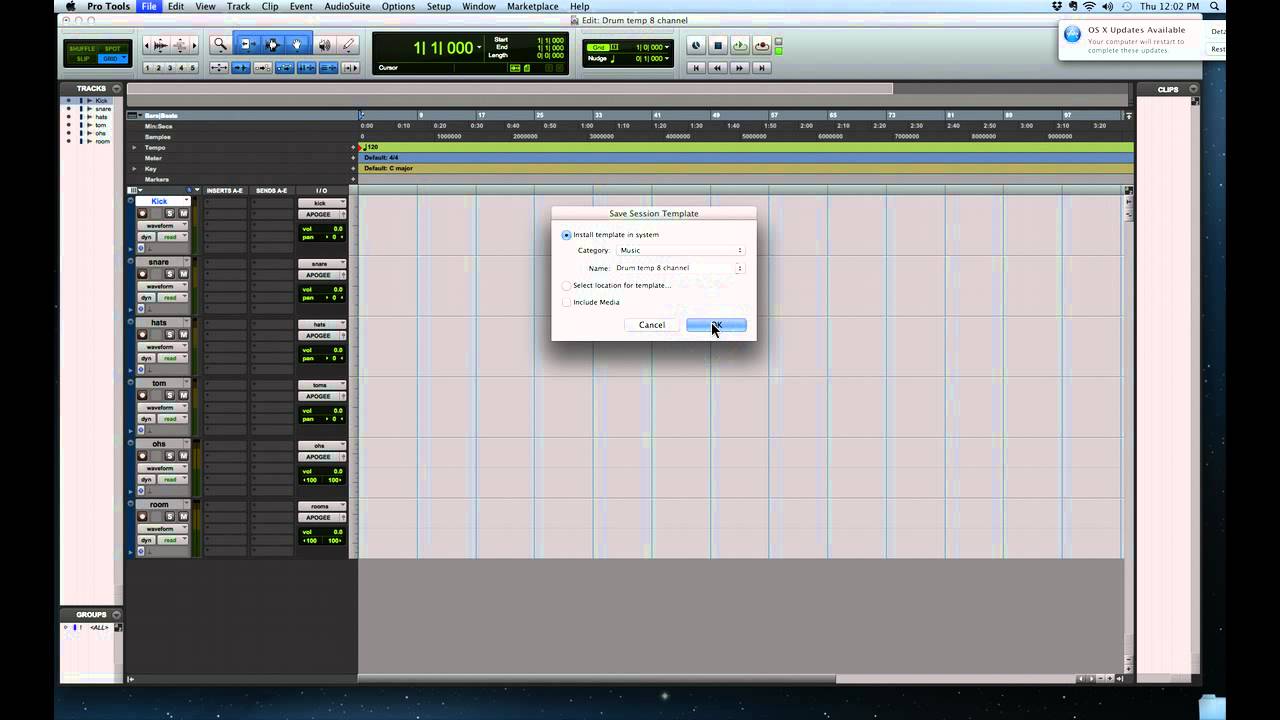Select the Scrubber speaker tool

click(x=324, y=45)
